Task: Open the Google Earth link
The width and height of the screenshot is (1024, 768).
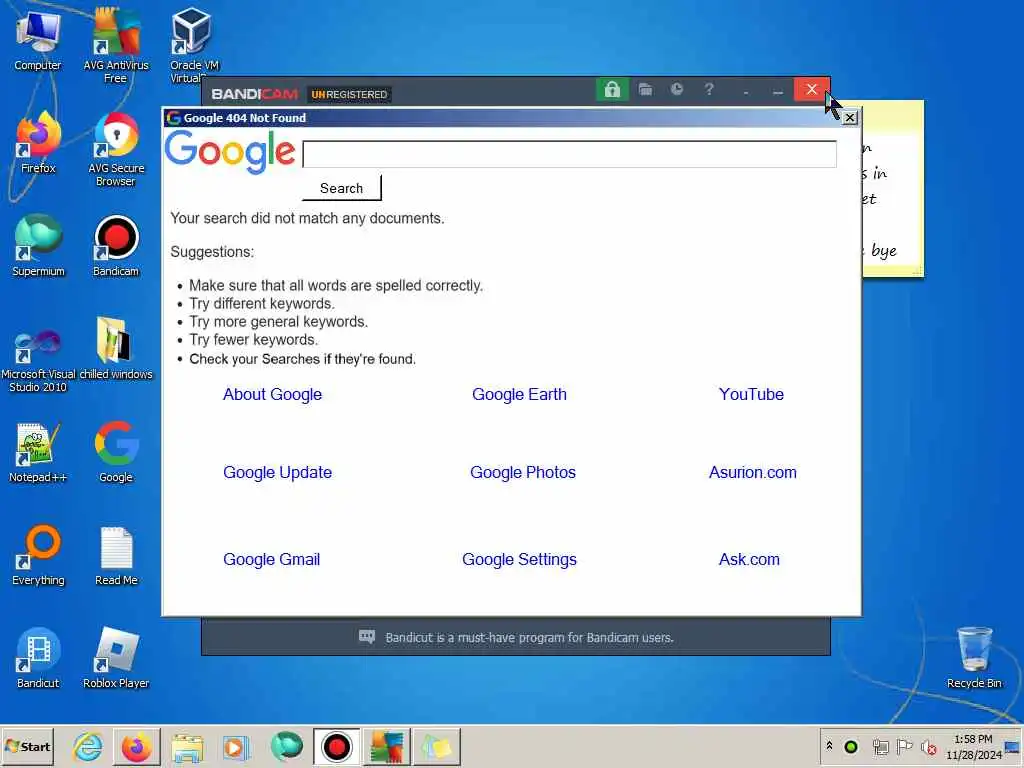Action: click(x=519, y=394)
